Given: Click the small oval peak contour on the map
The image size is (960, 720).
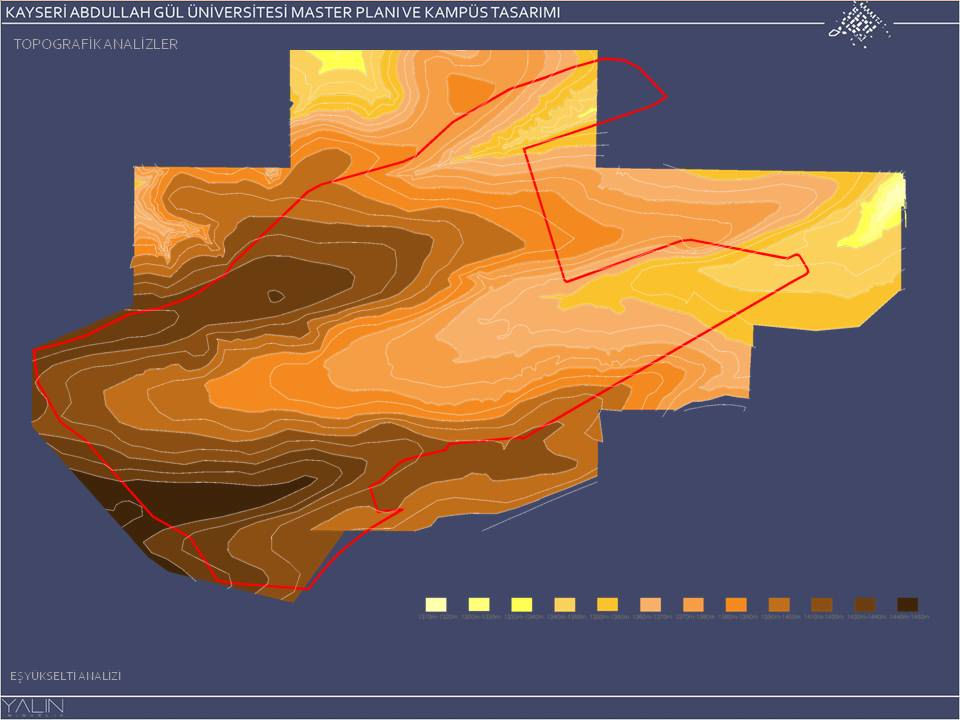Looking at the screenshot, I should [275, 295].
